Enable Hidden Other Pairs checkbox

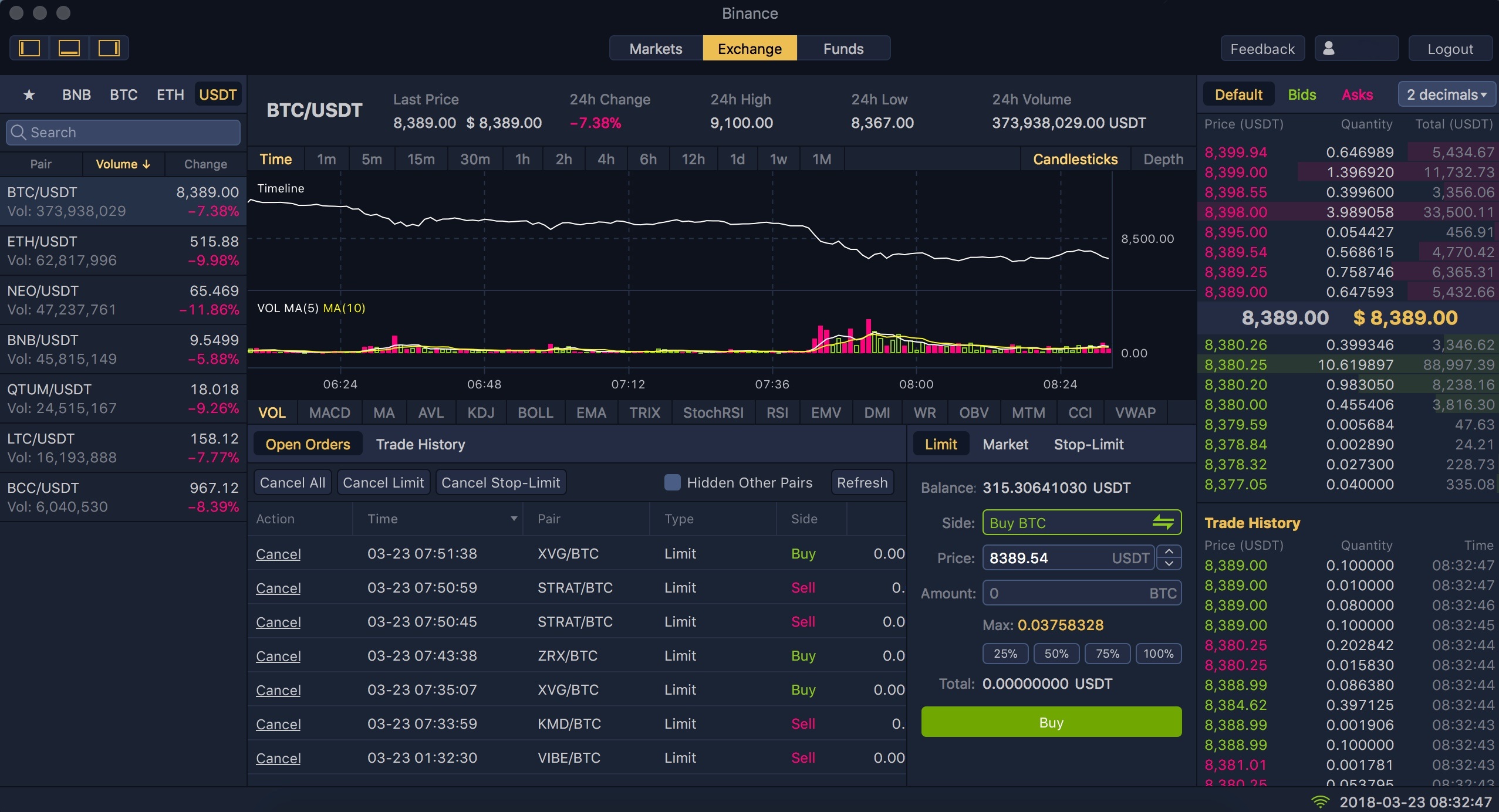coord(672,482)
